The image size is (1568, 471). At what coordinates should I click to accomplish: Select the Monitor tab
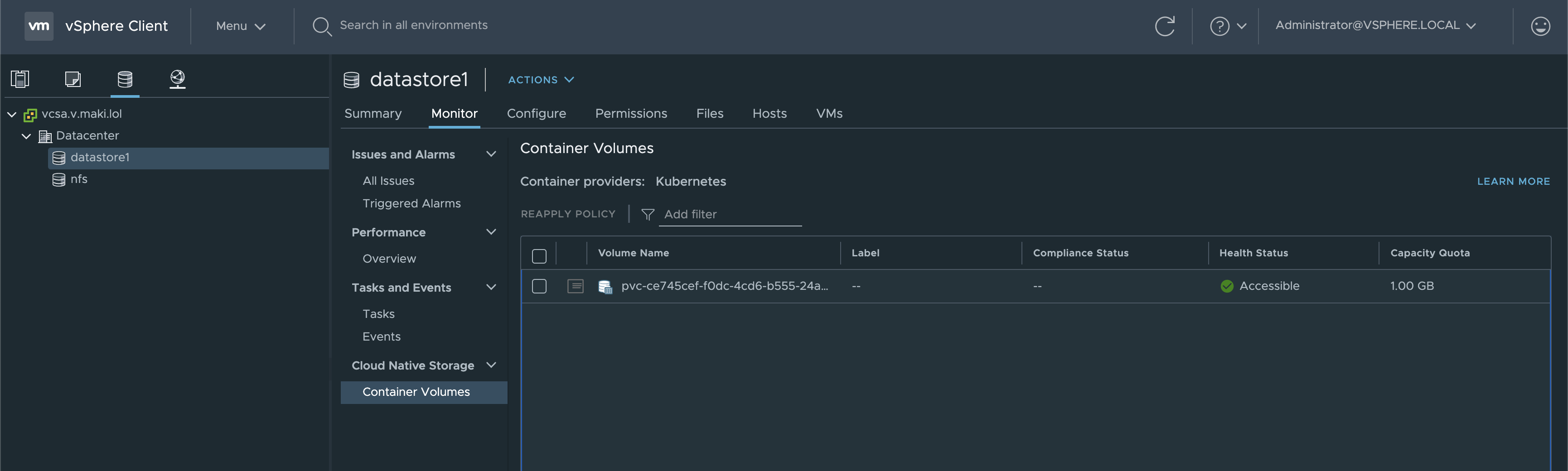pyautogui.click(x=454, y=113)
